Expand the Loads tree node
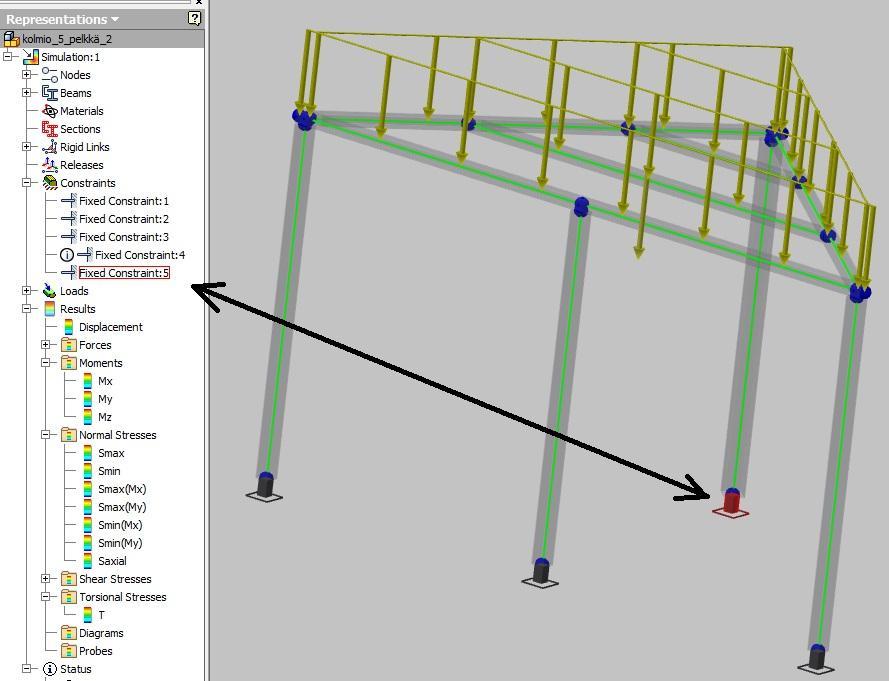 [27, 291]
